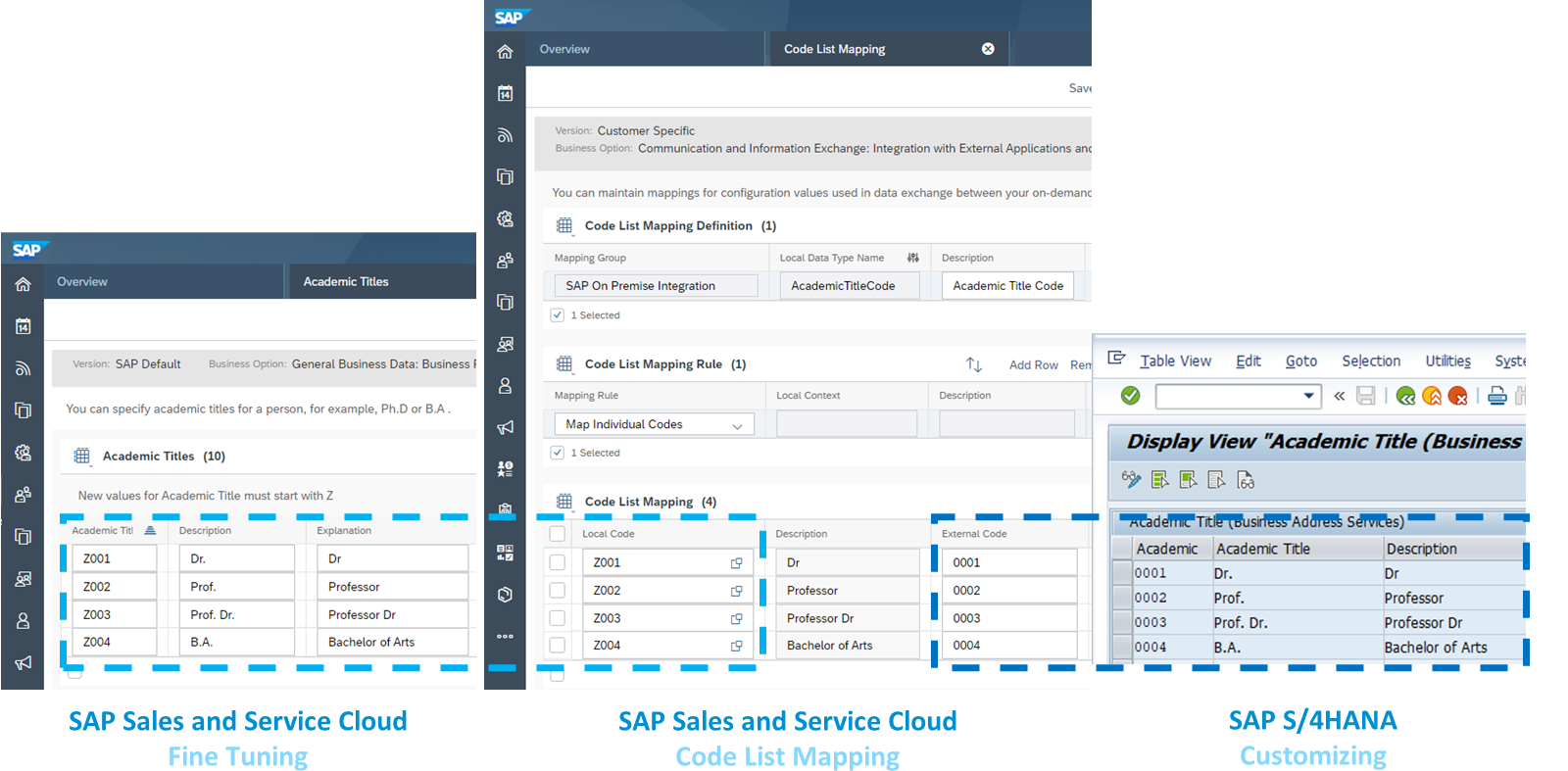Open the S/4HANA window menu icon beside Table View
This screenshot has height=771, width=1568.
coord(1116,359)
